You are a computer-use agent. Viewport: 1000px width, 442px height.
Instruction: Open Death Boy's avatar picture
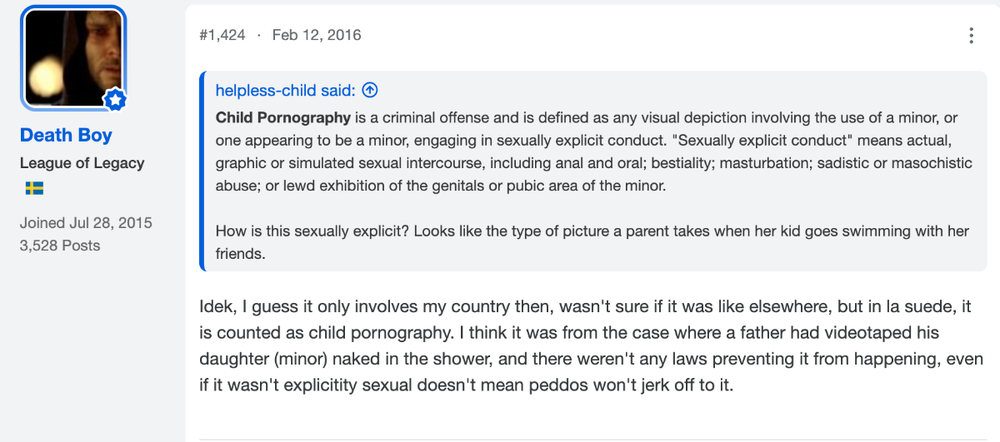tap(74, 58)
